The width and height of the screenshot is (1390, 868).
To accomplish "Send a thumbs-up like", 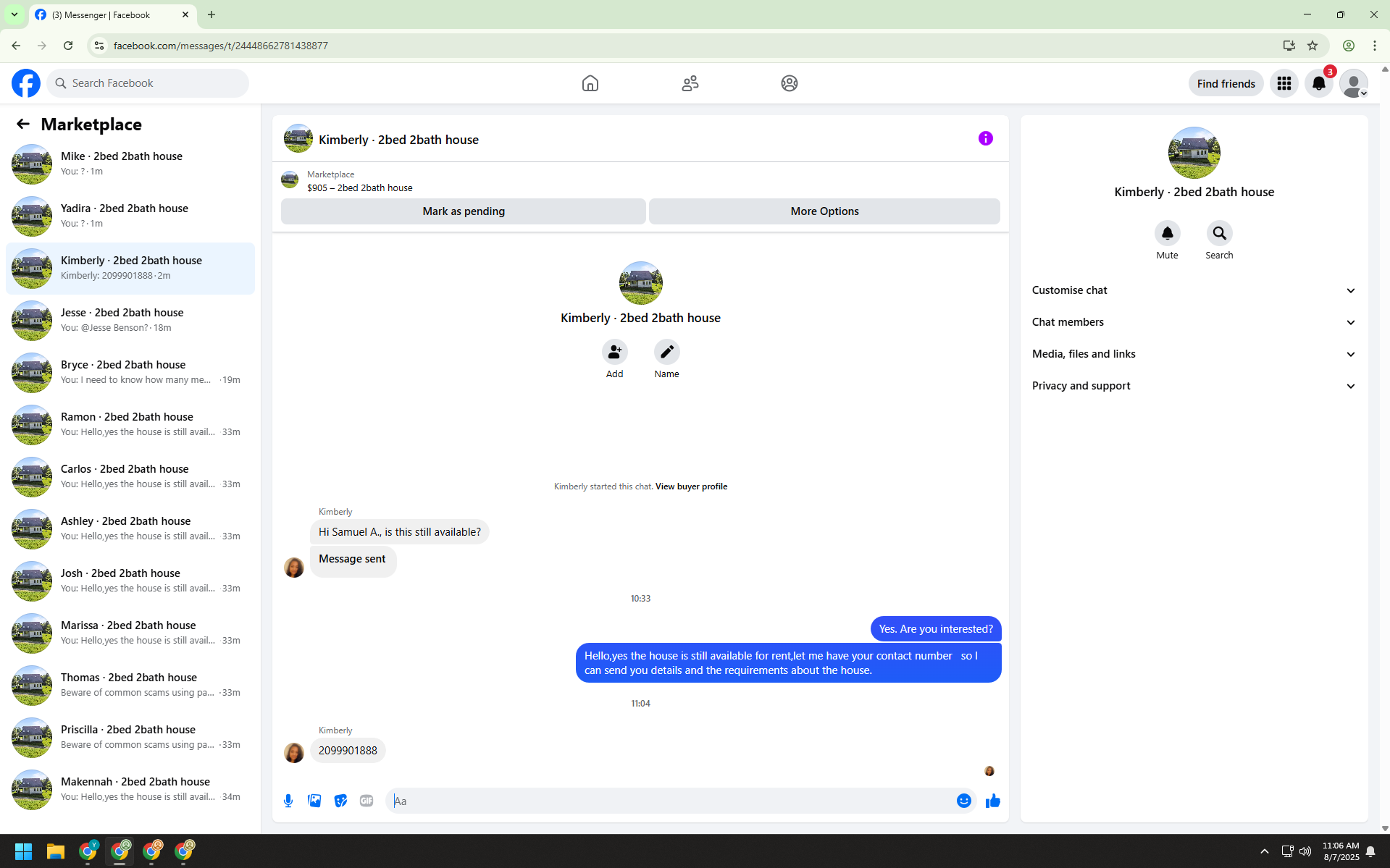I will pyautogui.click(x=992, y=801).
